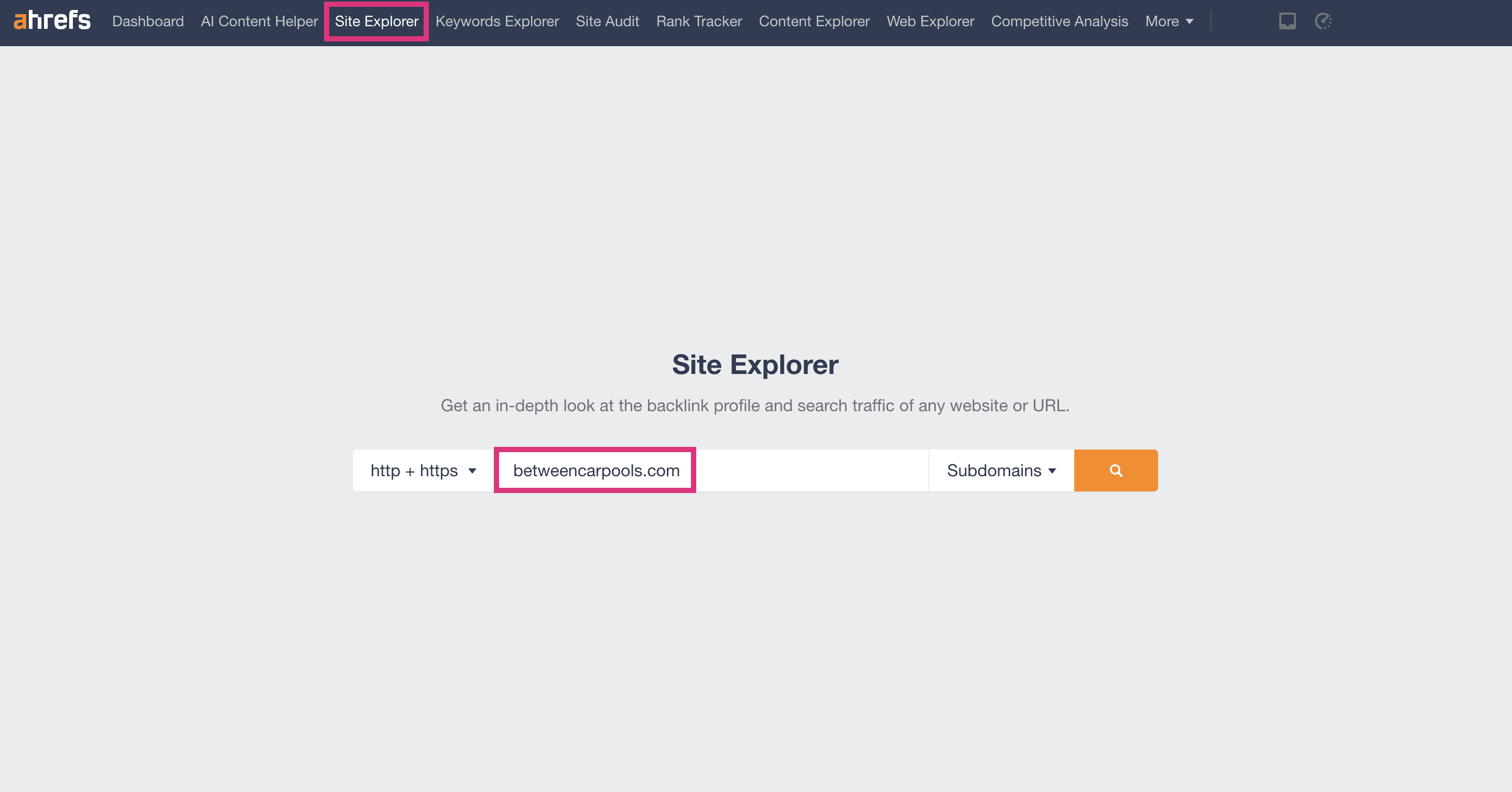Go to Dashboard
1512x792 pixels.
148,21
